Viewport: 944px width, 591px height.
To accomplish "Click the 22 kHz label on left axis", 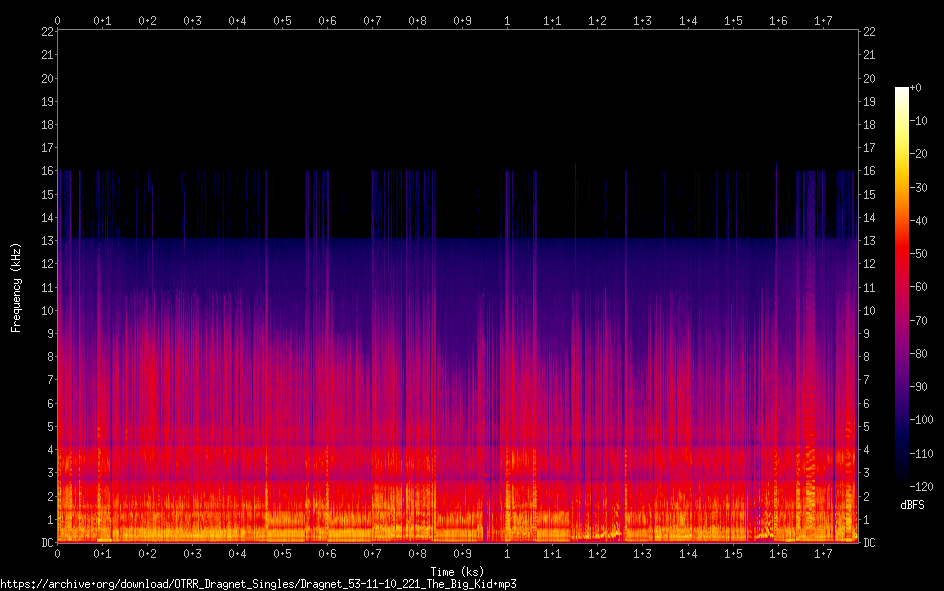I will 47,32.
